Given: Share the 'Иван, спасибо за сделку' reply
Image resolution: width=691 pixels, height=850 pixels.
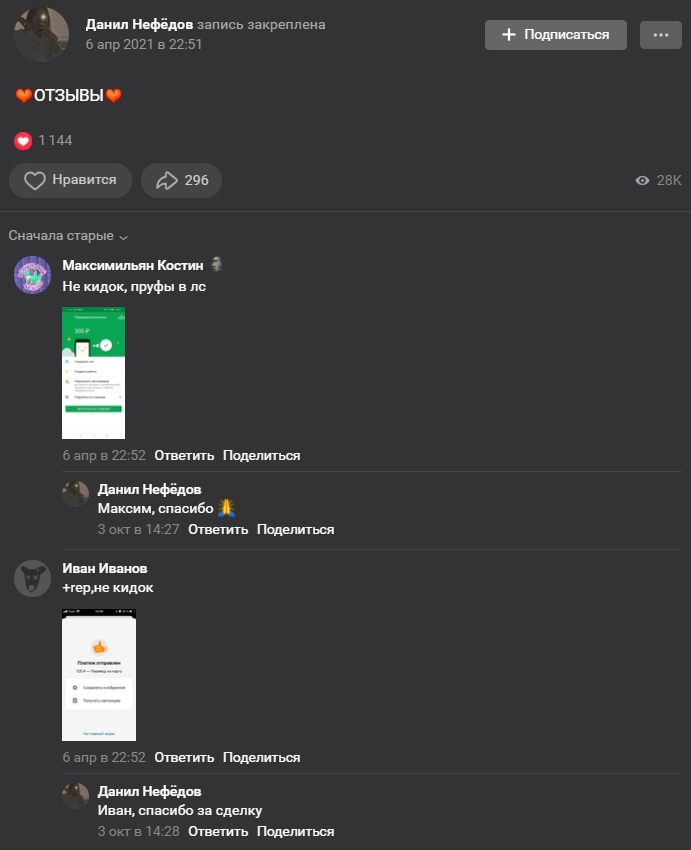Looking at the screenshot, I should pos(295,831).
